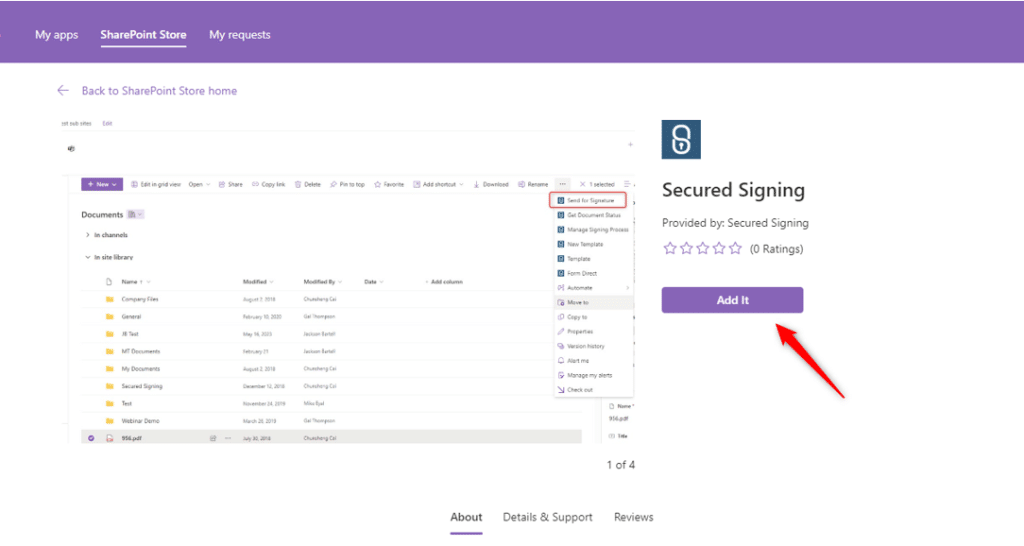Select the two-star rating
Image resolution: width=1024 pixels, height=546 pixels.
point(686,248)
